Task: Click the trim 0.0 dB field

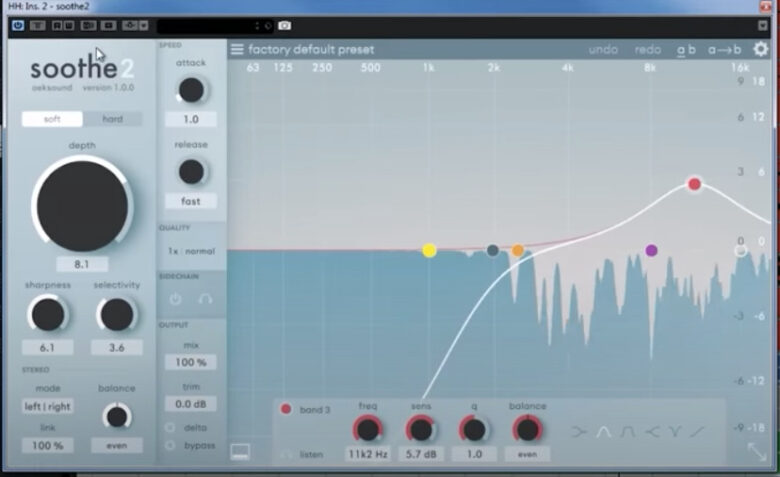Action: 191,404
